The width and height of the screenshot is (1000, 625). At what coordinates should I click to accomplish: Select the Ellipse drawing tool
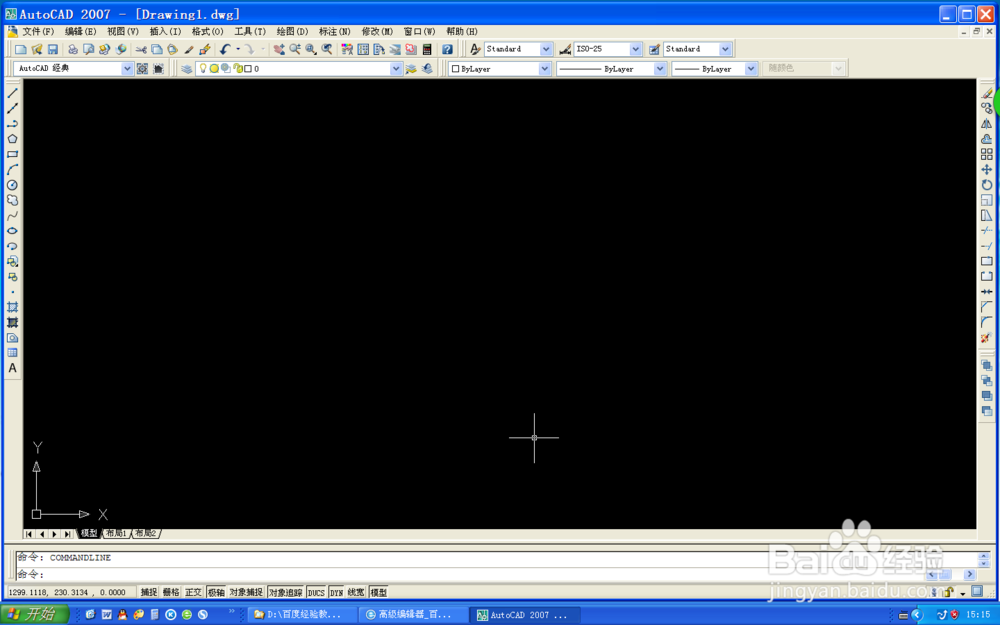tap(12, 231)
